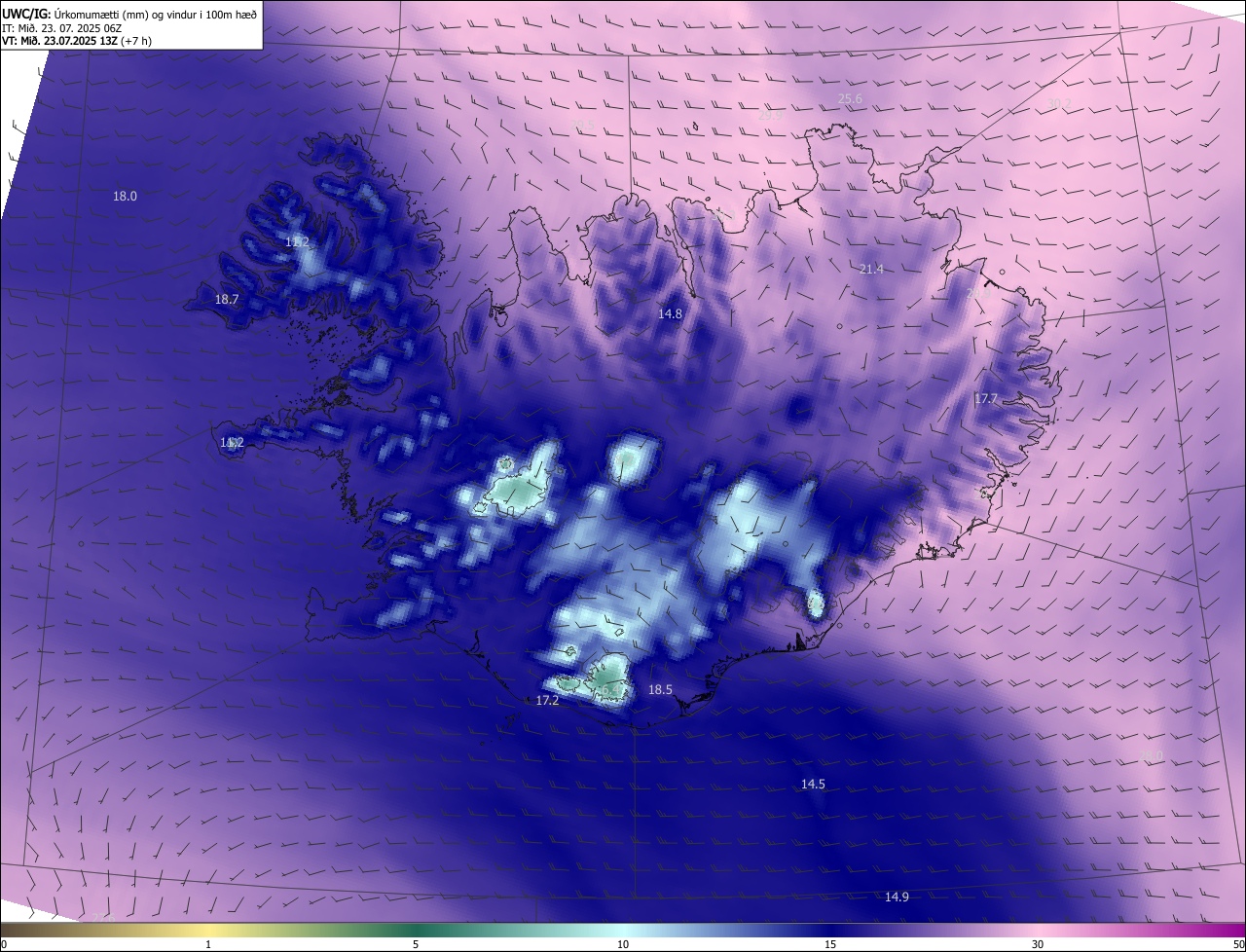This screenshot has width=1246, height=952.
Task: Click the 11.2 value on the Snæfellsnes tip
Action: tap(232, 443)
